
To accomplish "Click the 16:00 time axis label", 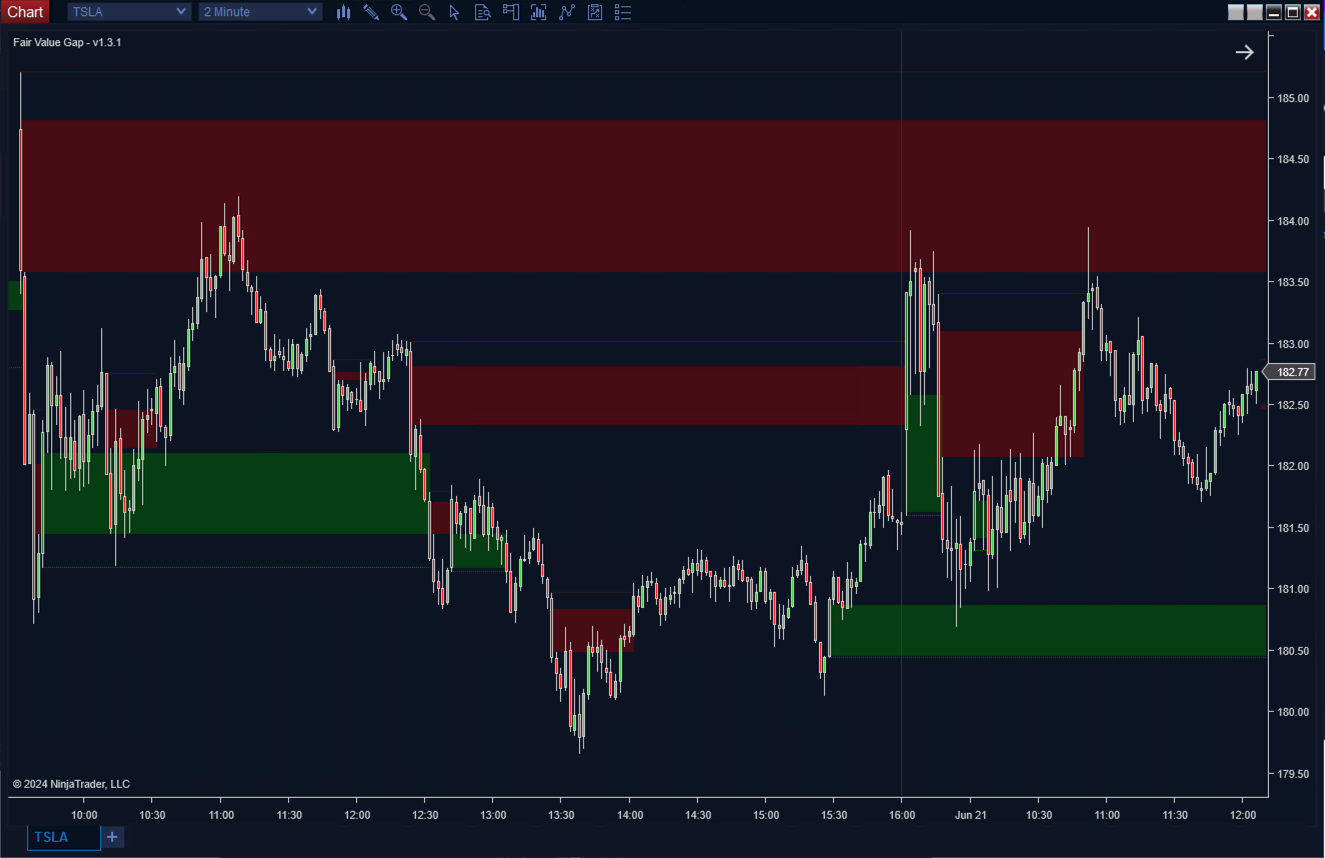I will click(x=902, y=815).
